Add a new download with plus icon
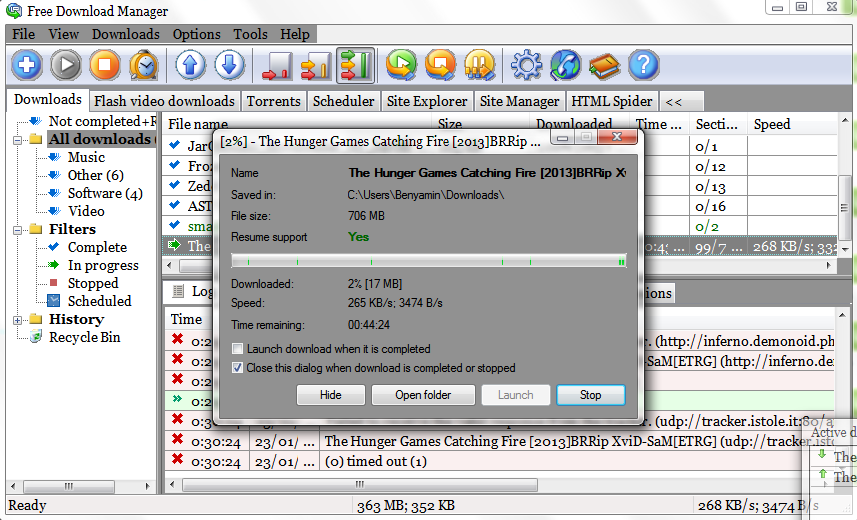 [x=26, y=65]
